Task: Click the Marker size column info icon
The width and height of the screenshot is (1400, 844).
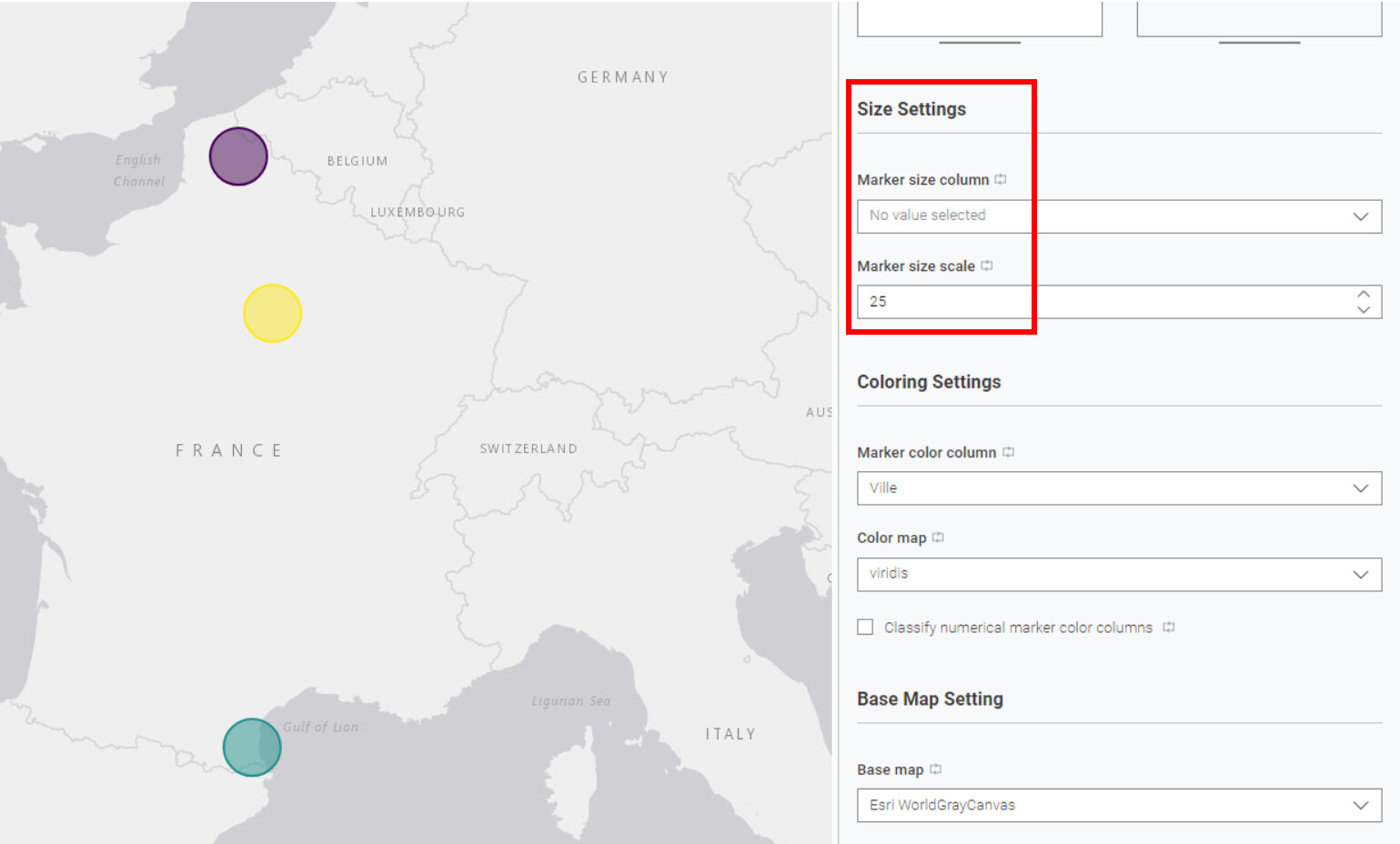Action: (x=1001, y=179)
